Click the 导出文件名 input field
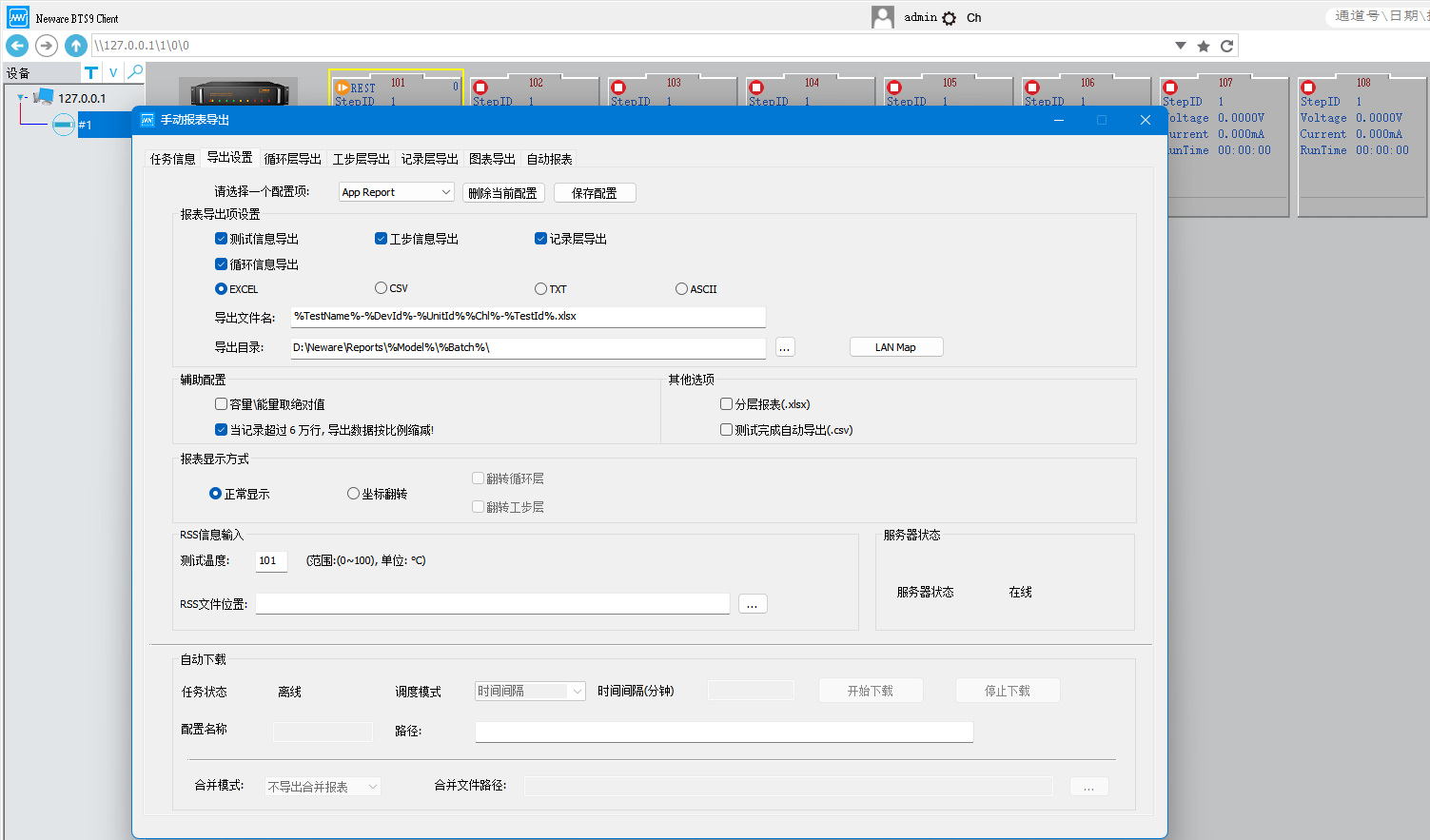The width and height of the screenshot is (1430, 840). coord(528,316)
